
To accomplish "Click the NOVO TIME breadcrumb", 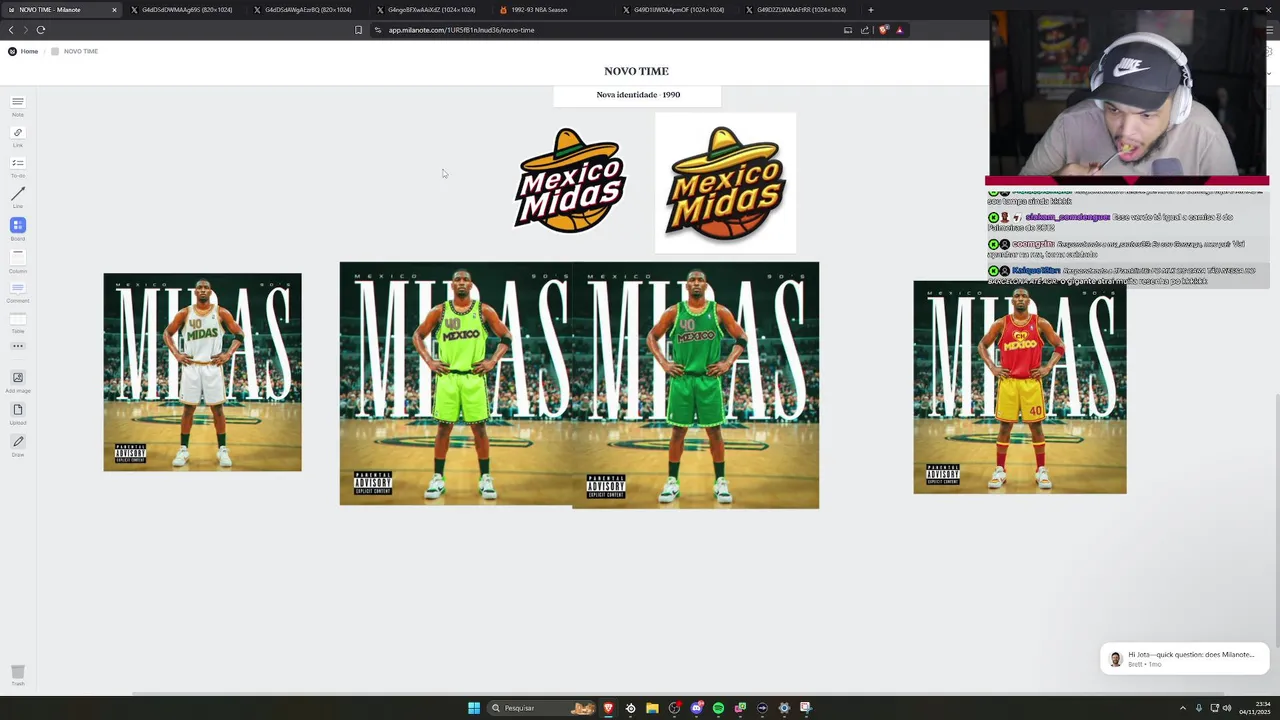I will coord(75,51).
